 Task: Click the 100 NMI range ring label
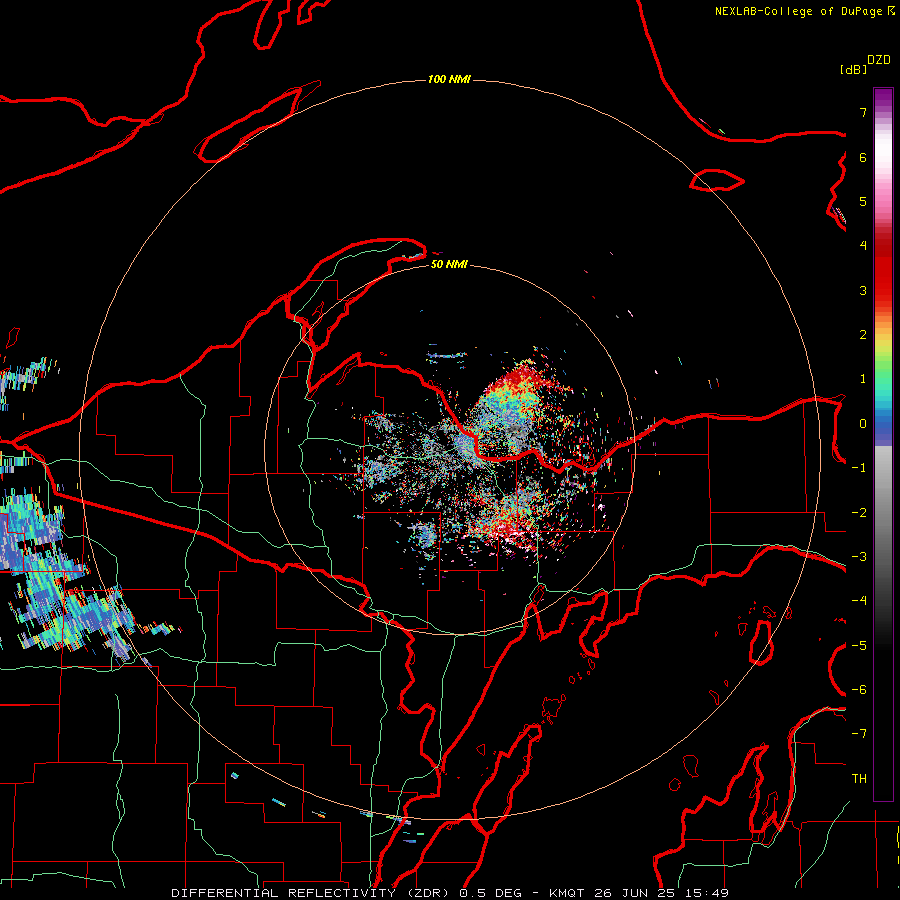[449, 79]
